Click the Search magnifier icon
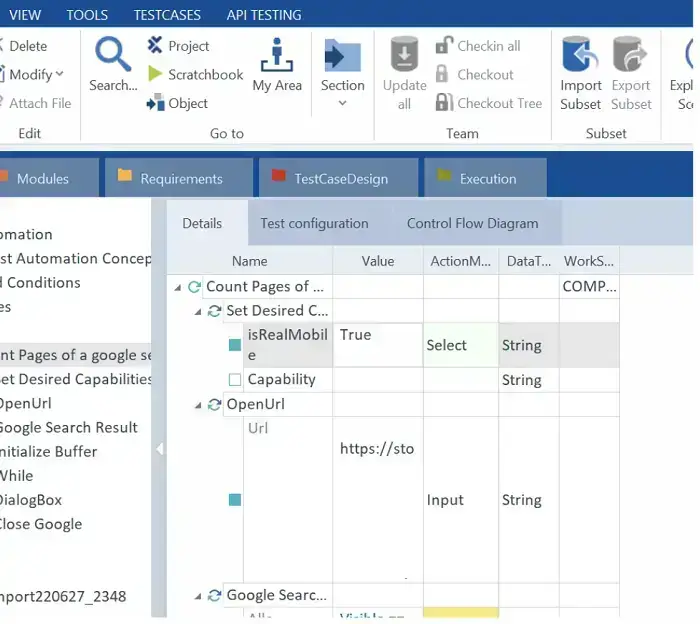This screenshot has width=700, height=624. [113, 54]
